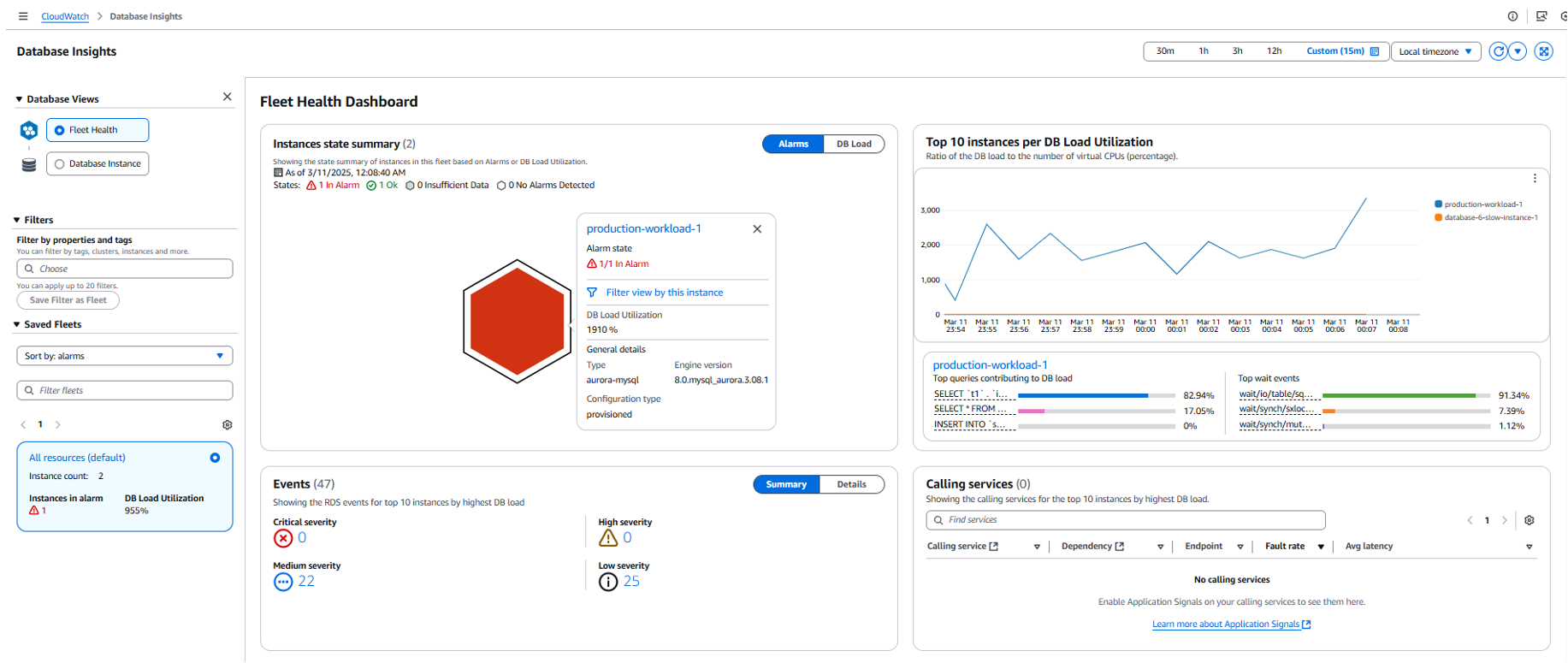1568x663 pixels.
Task: Select the Fleet Health radio option
Action: (60, 130)
